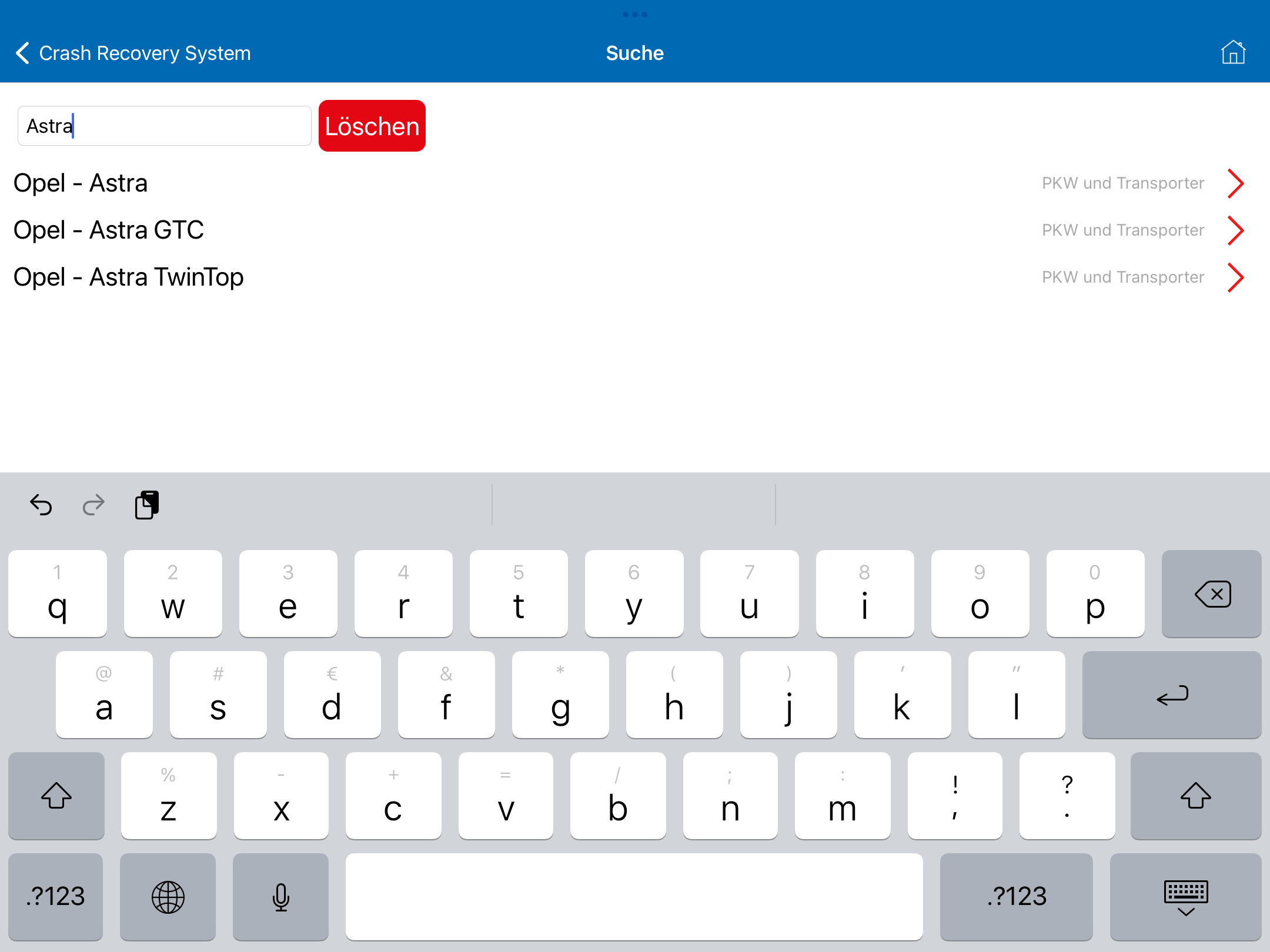Tap the b key
Screen dimensions: 1270x952
[618, 796]
